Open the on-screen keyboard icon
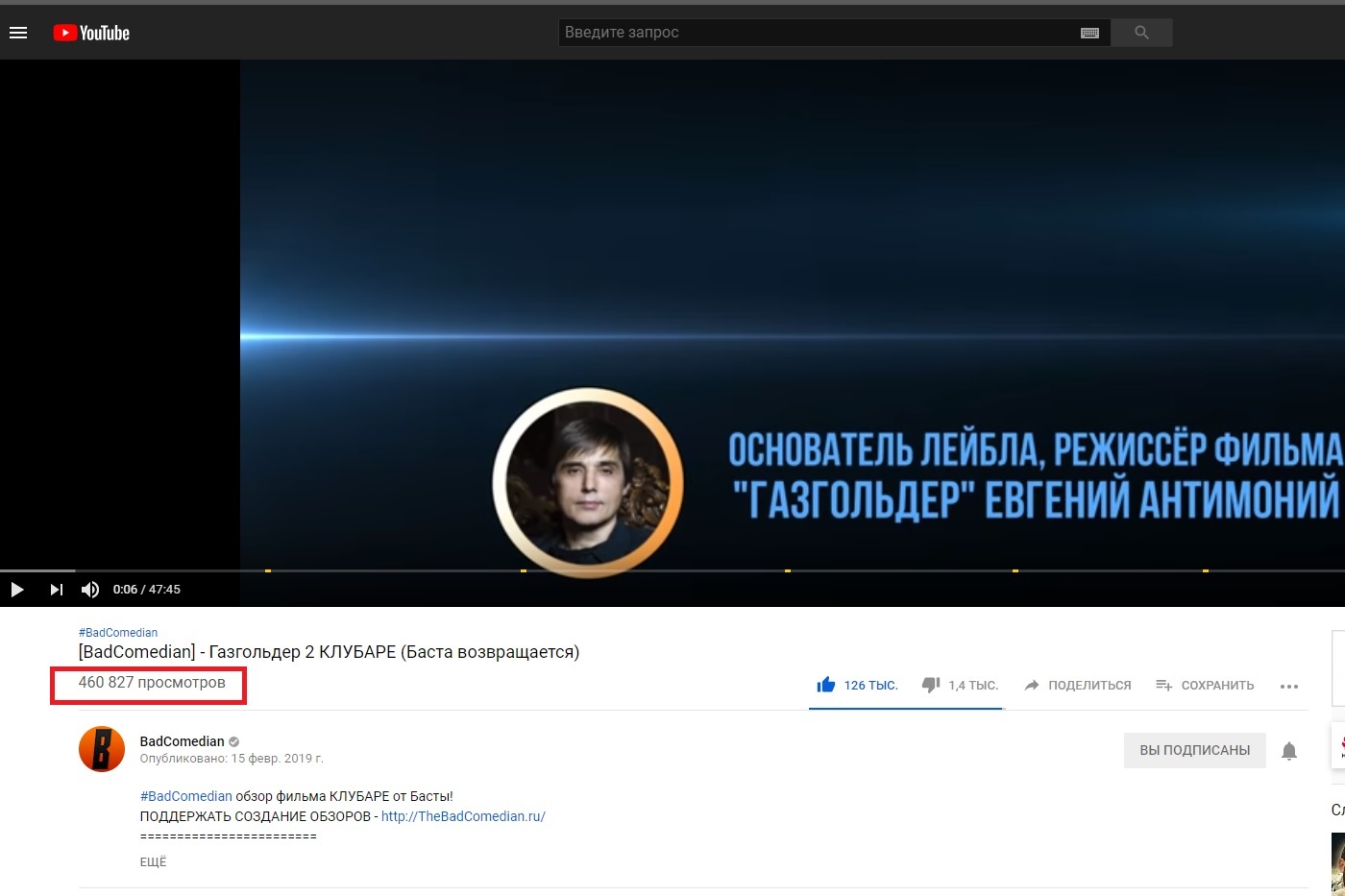This screenshot has height=896, width=1345. coord(1089,33)
